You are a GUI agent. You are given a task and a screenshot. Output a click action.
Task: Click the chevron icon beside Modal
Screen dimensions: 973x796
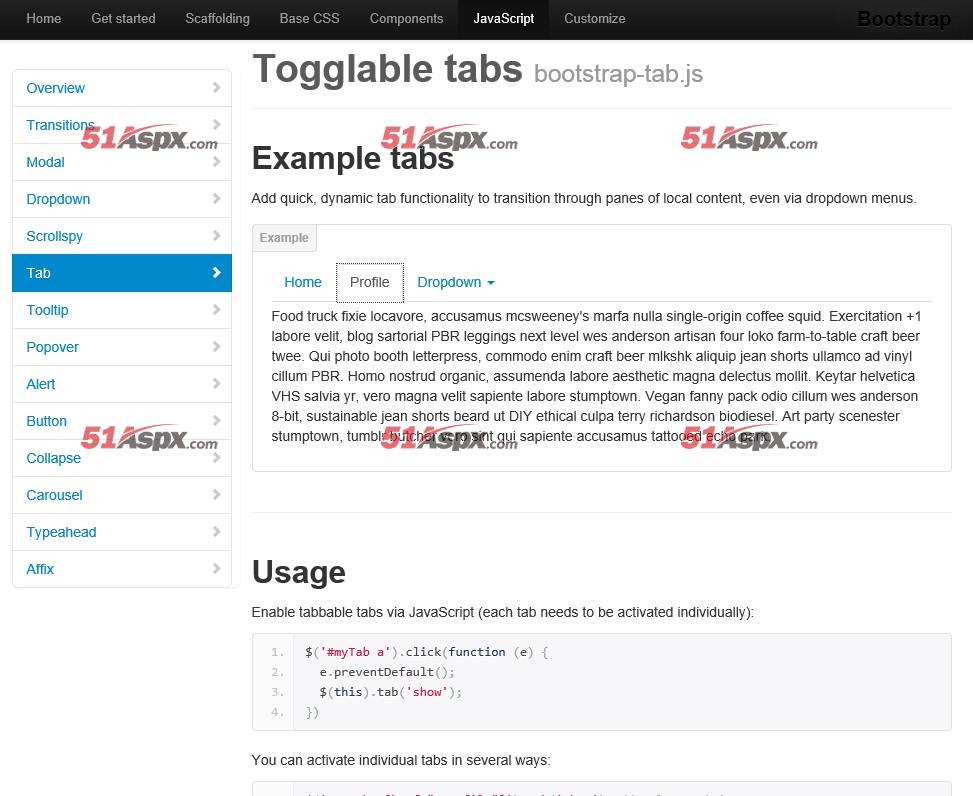coord(216,162)
